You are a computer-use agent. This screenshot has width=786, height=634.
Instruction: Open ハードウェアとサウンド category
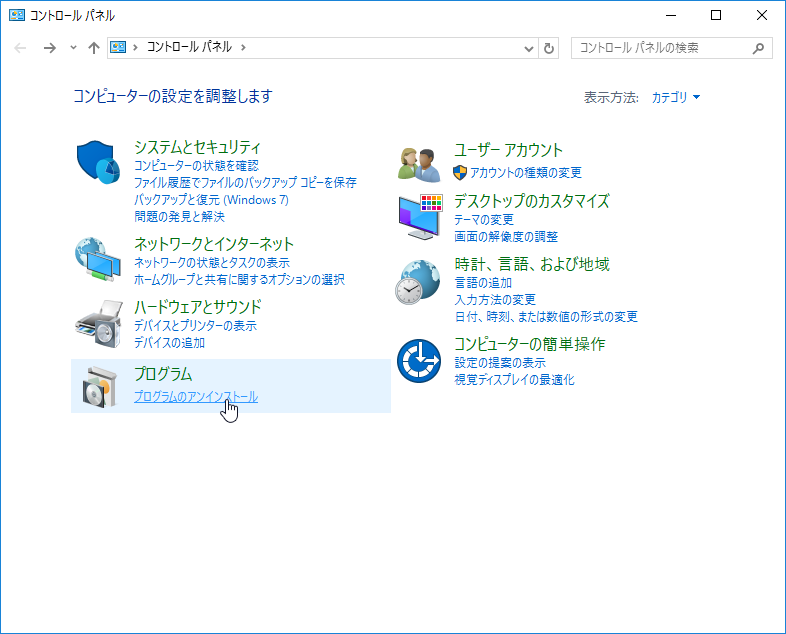198,307
